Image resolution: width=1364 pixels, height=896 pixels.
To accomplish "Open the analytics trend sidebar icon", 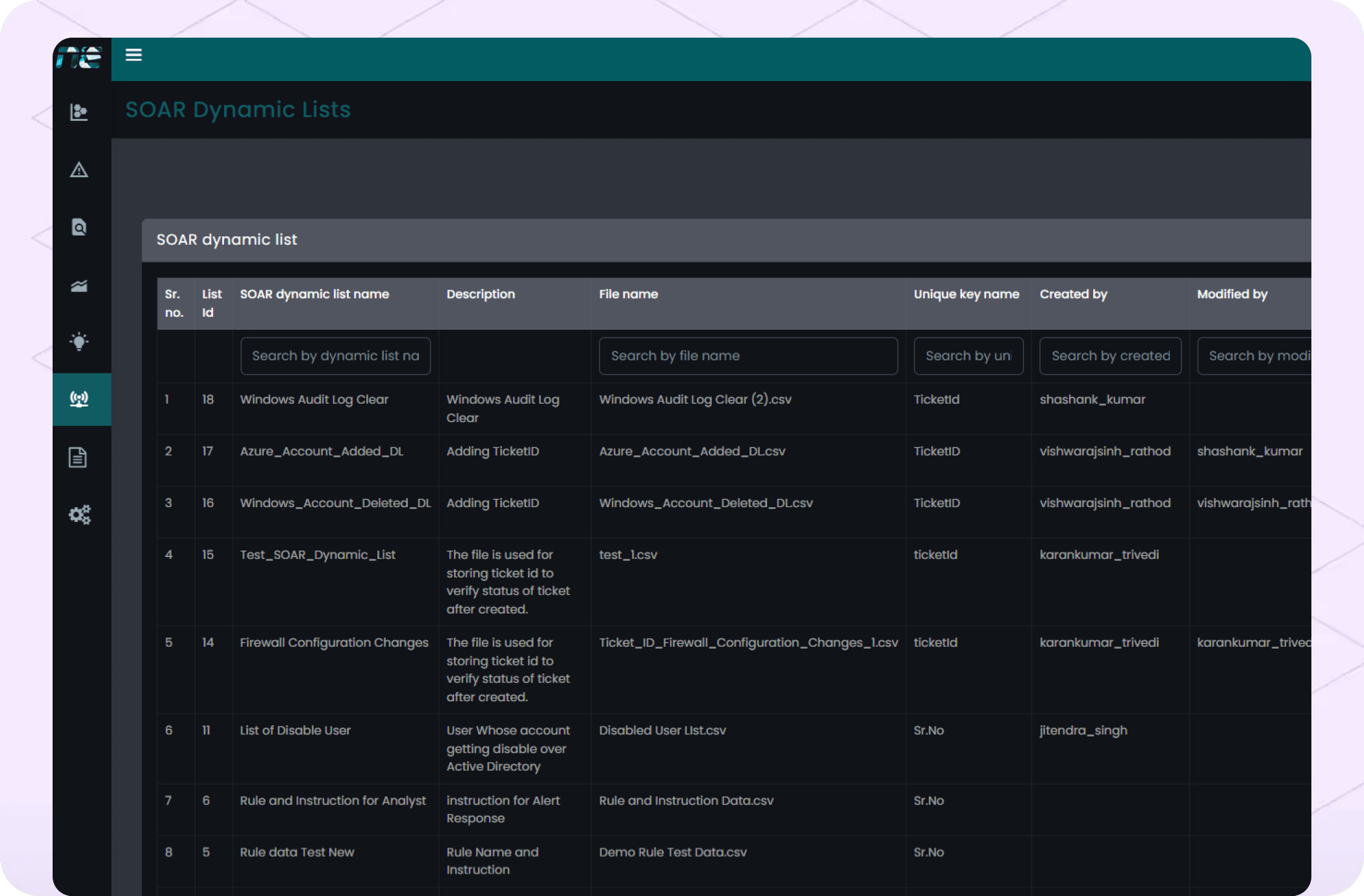I will (79, 286).
